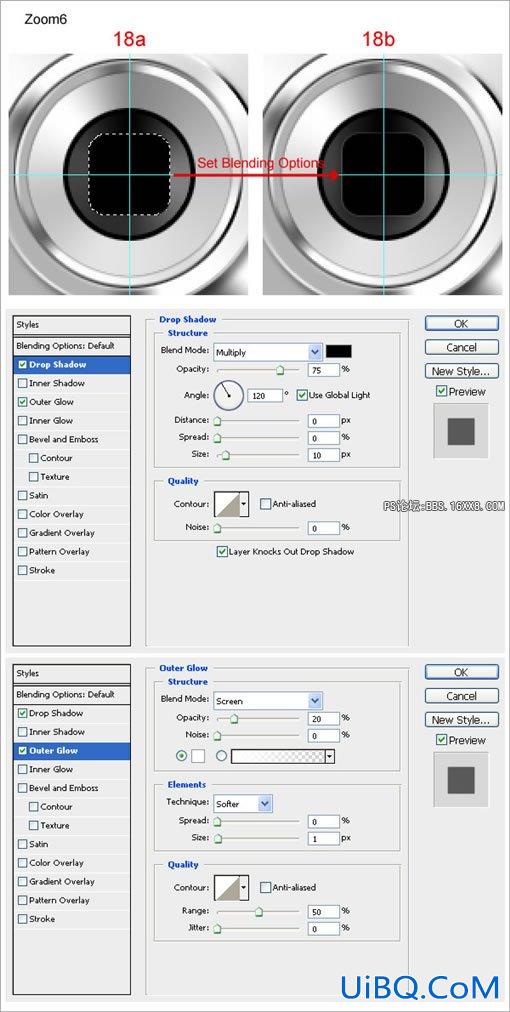Open the Contour thumbnail in Drop Shadow Quality
Image resolution: width=510 pixels, height=1012 pixels.
227,504
